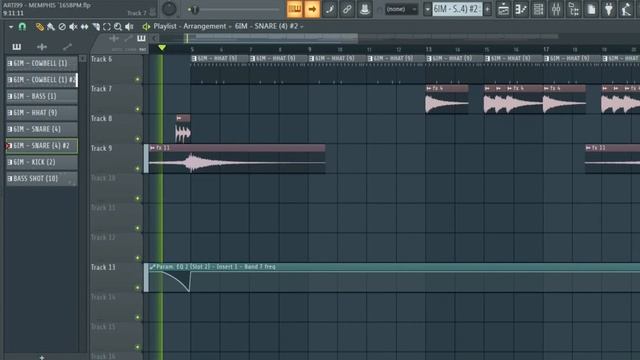Open the tempo tapper icon
Screen dimensions: 640x360
(x=627, y=9)
